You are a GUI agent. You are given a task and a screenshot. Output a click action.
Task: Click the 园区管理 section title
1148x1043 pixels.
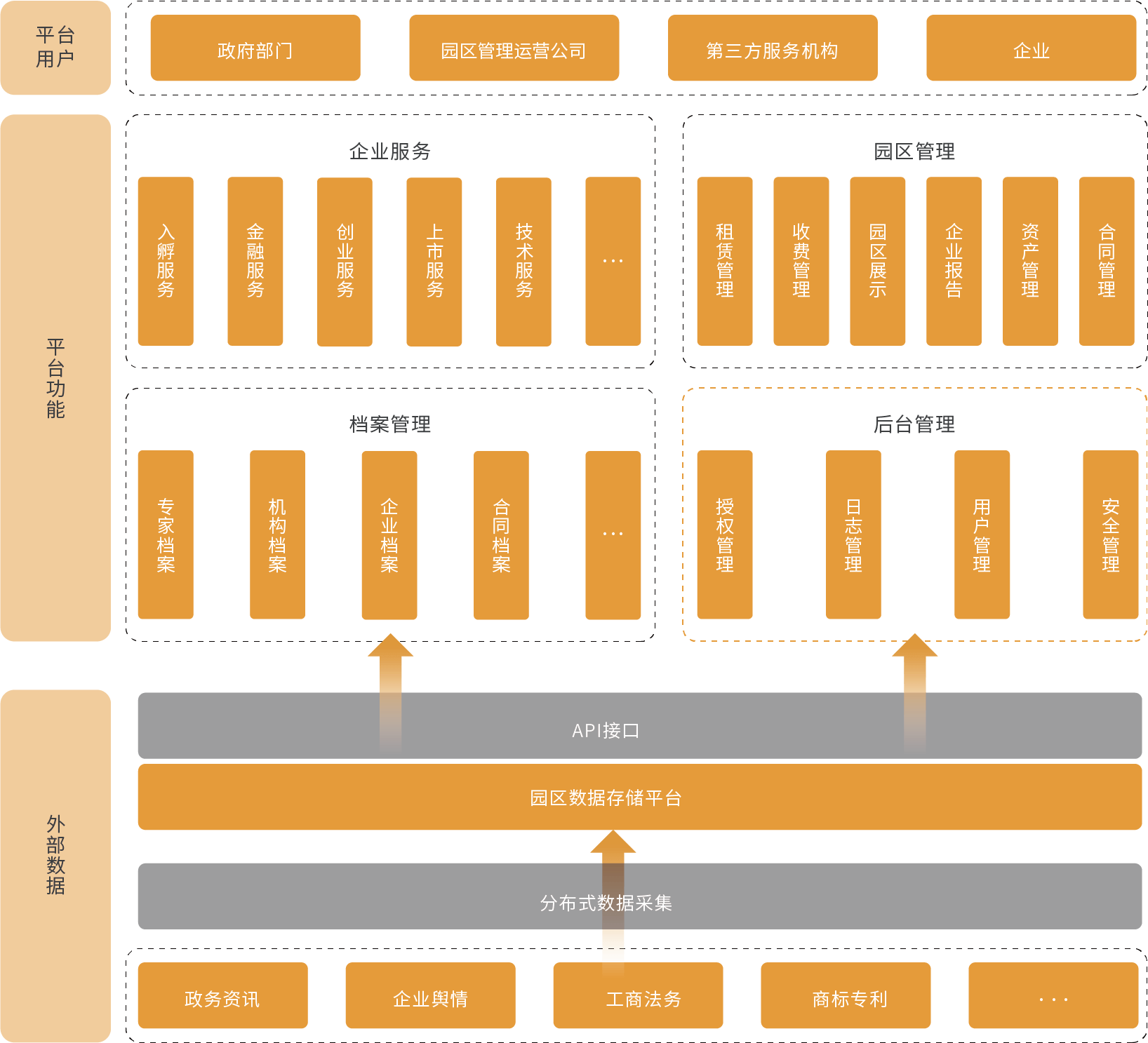point(914,152)
